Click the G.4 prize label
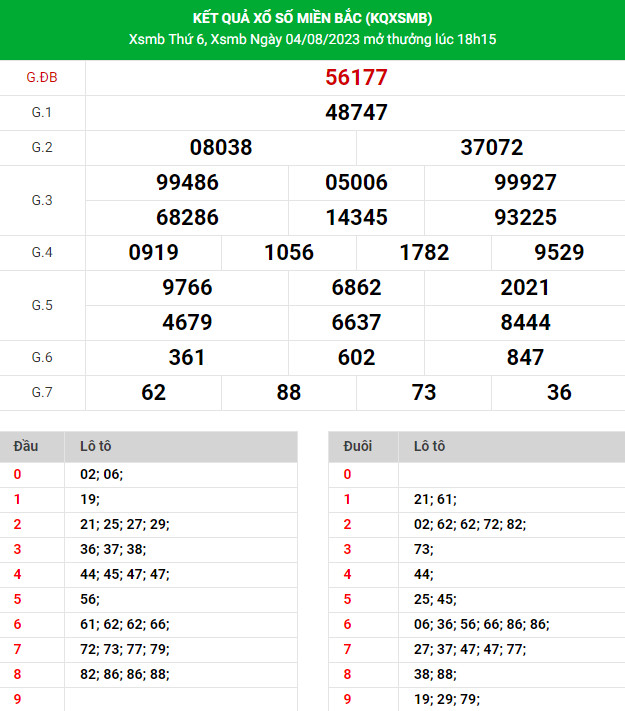 point(42,252)
